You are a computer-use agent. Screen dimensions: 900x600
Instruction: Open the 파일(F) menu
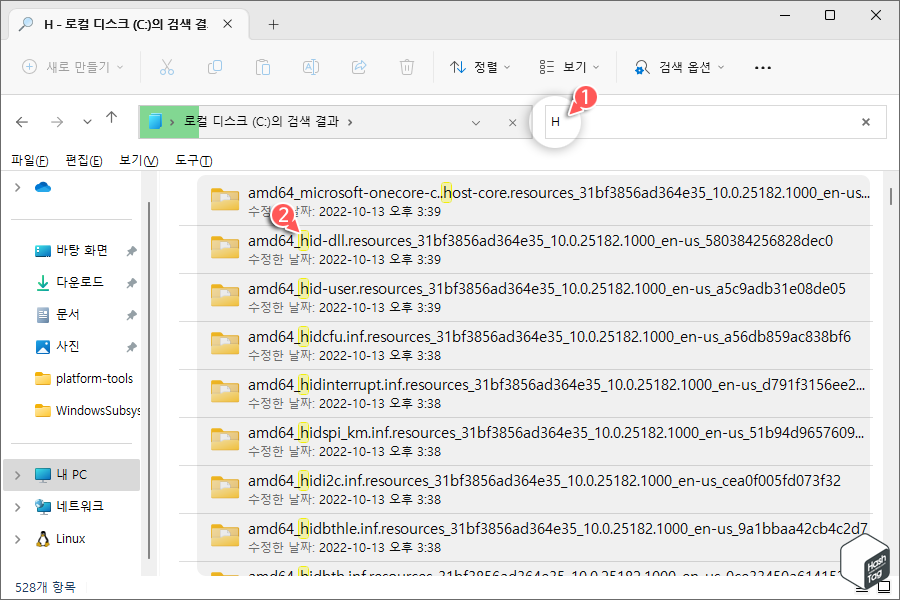click(29, 160)
